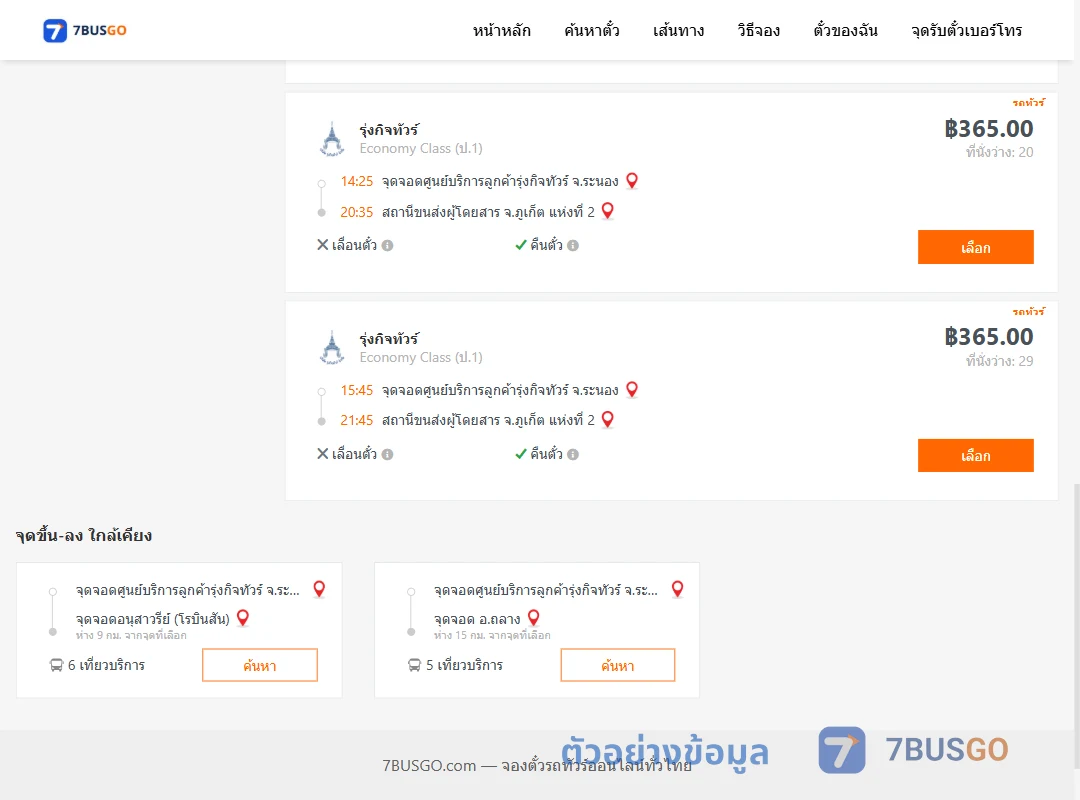
Task: Open map pin beside จุดจอดอนุสาวรีย์ (โรบินสัน)
Action: (x=242, y=618)
